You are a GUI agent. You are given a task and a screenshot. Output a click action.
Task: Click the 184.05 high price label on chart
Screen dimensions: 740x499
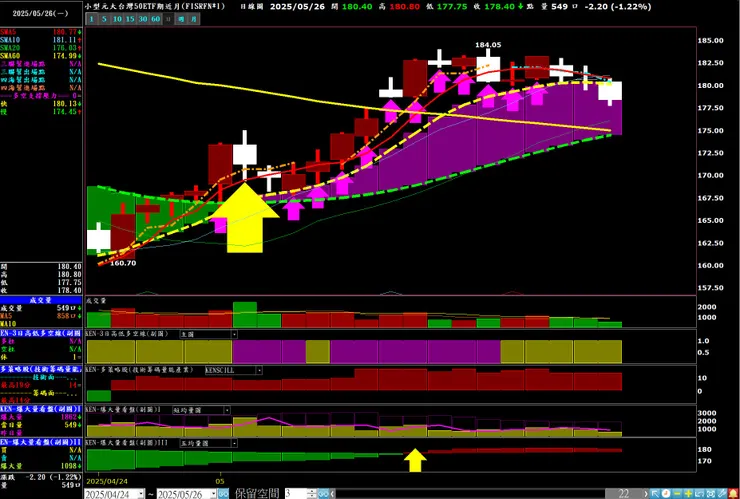pos(488,45)
